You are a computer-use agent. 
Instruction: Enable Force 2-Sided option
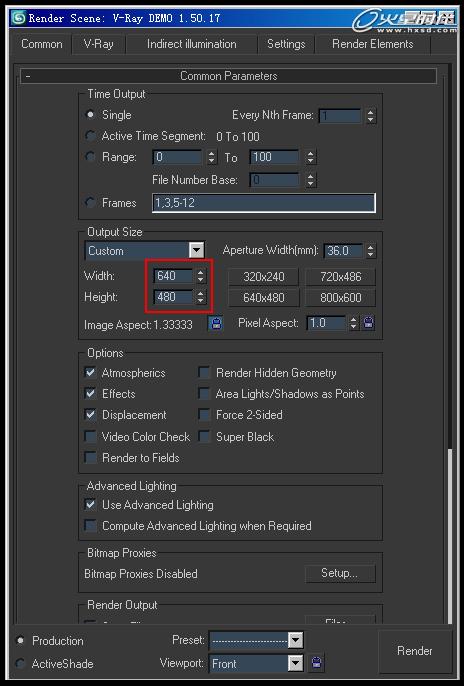[x=204, y=414]
